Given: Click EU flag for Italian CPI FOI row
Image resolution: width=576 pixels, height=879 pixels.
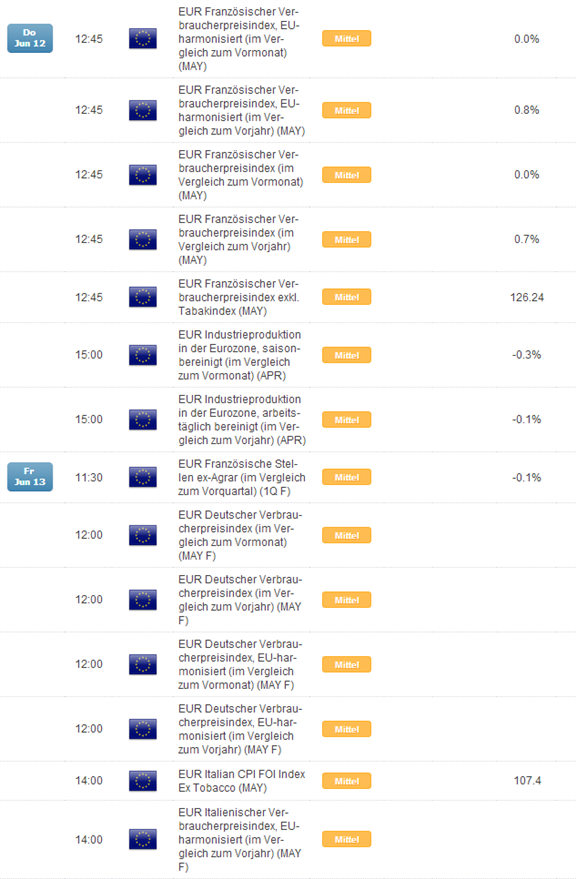Looking at the screenshot, I should [142, 780].
